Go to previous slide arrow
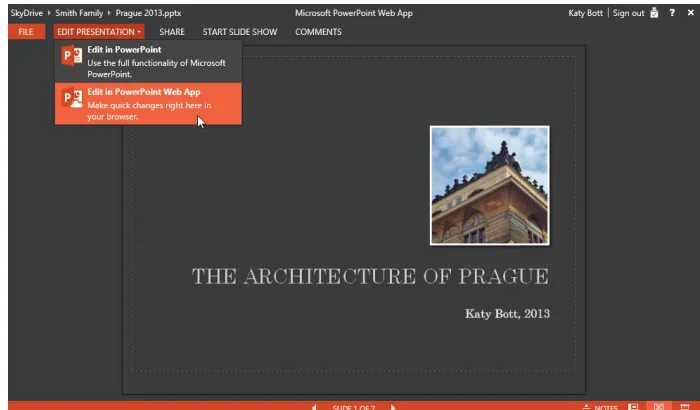The height and width of the screenshot is (410, 700). click(314, 407)
